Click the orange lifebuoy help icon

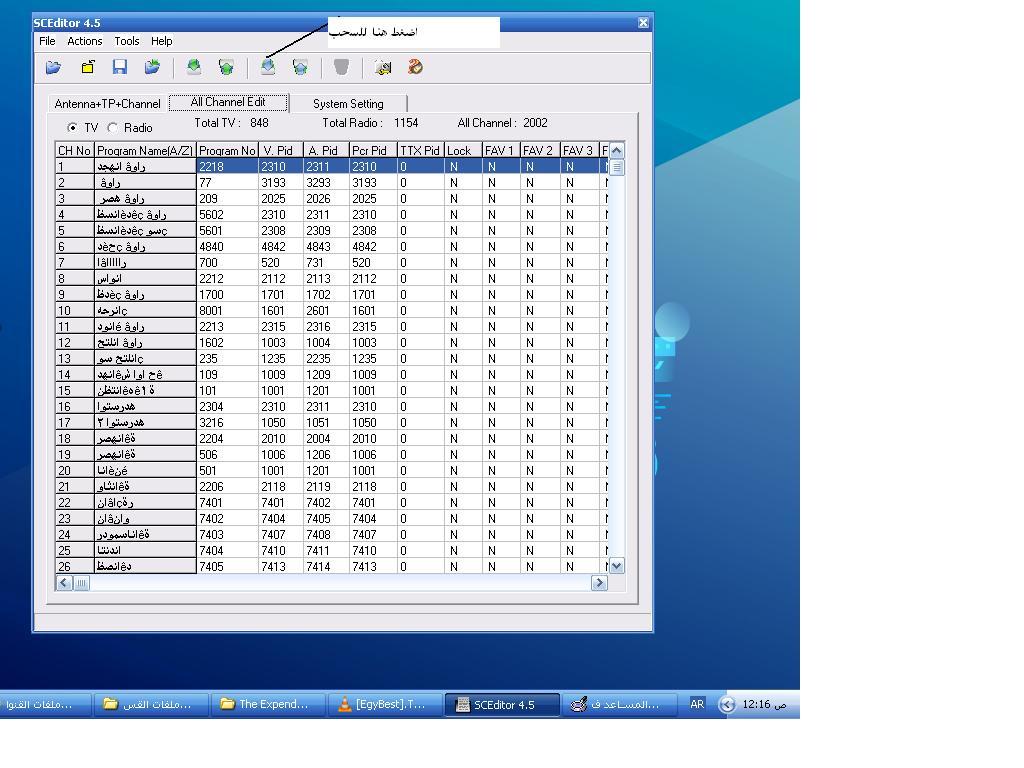(x=415, y=67)
